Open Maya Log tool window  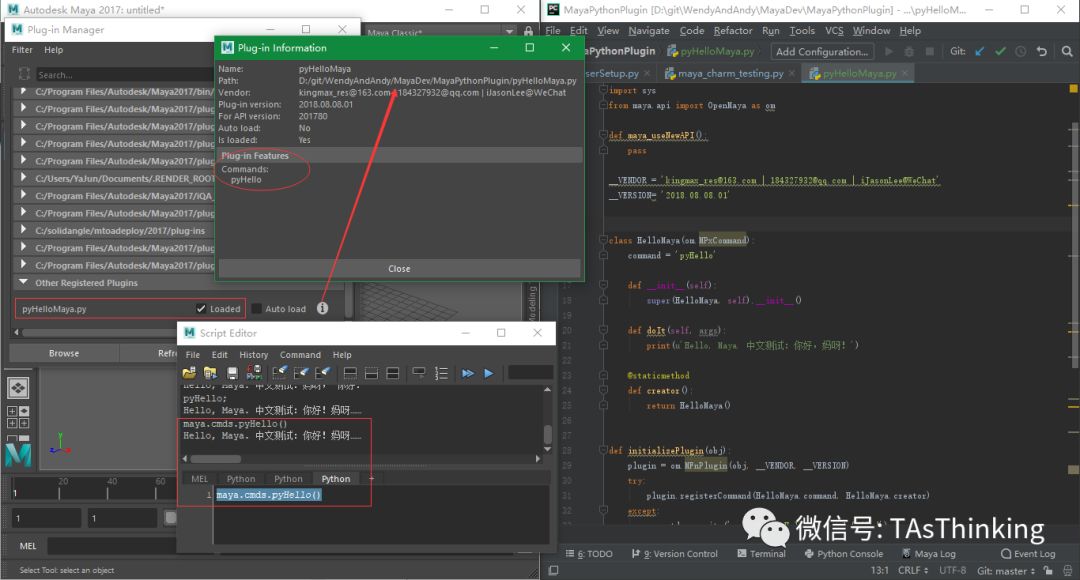coord(928,554)
